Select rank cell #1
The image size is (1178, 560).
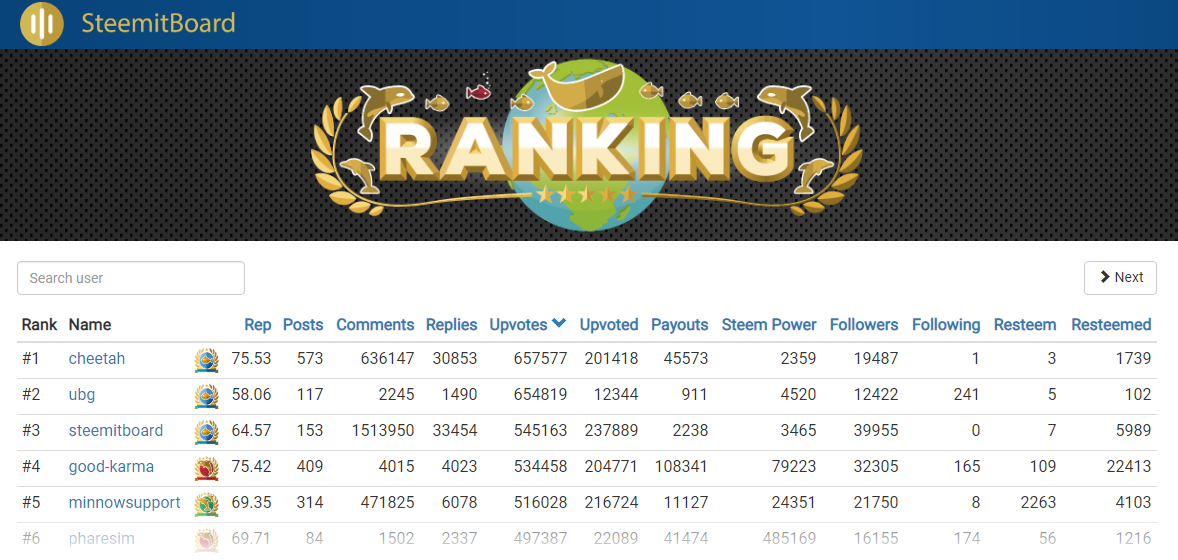tap(30, 359)
